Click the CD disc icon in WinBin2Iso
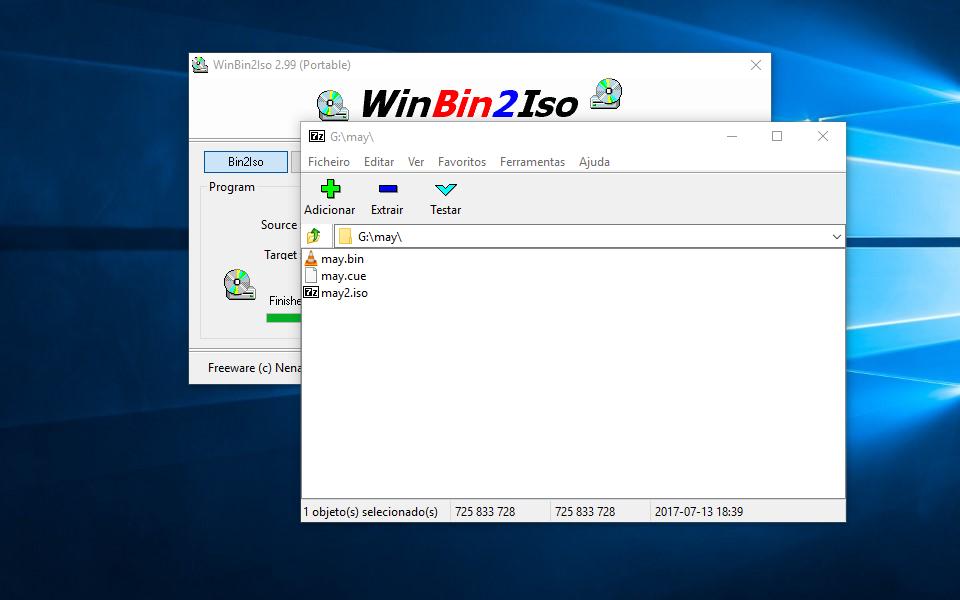 point(237,283)
